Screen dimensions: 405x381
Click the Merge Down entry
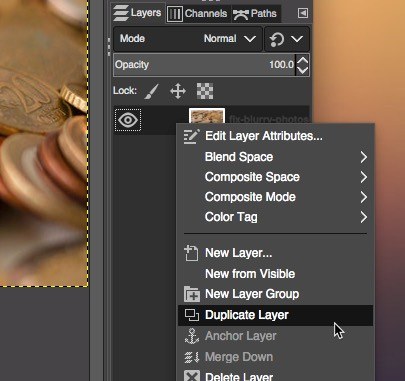(275, 357)
